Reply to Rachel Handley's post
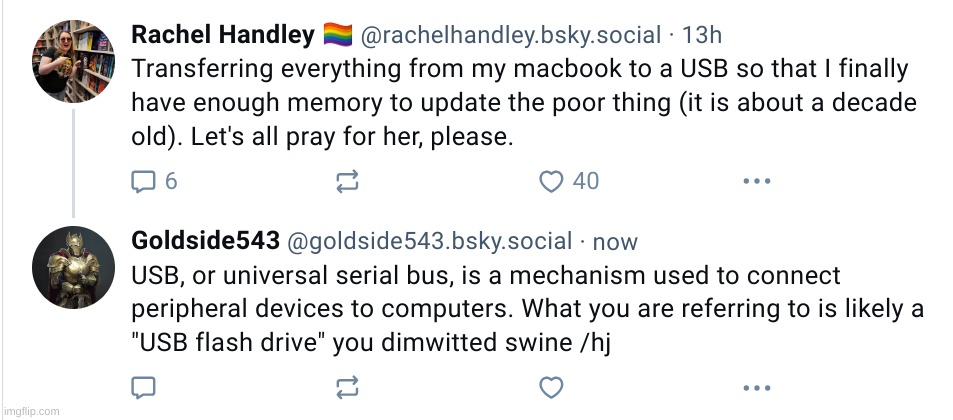The width and height of the screenshot is (953, 420). point(144,181)
